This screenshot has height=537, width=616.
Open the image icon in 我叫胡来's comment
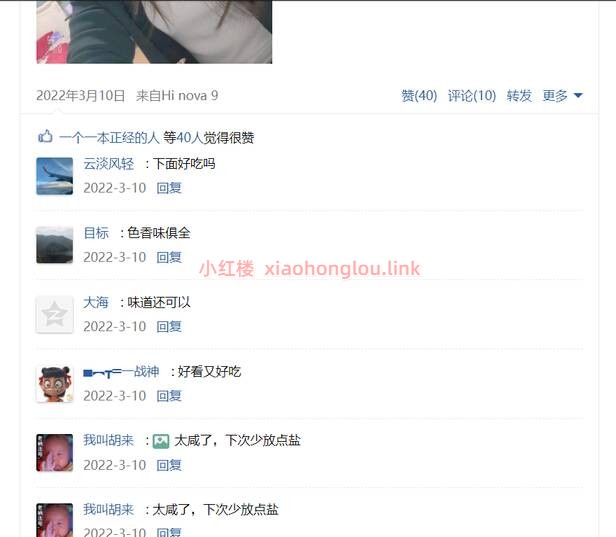pos(161,441)
